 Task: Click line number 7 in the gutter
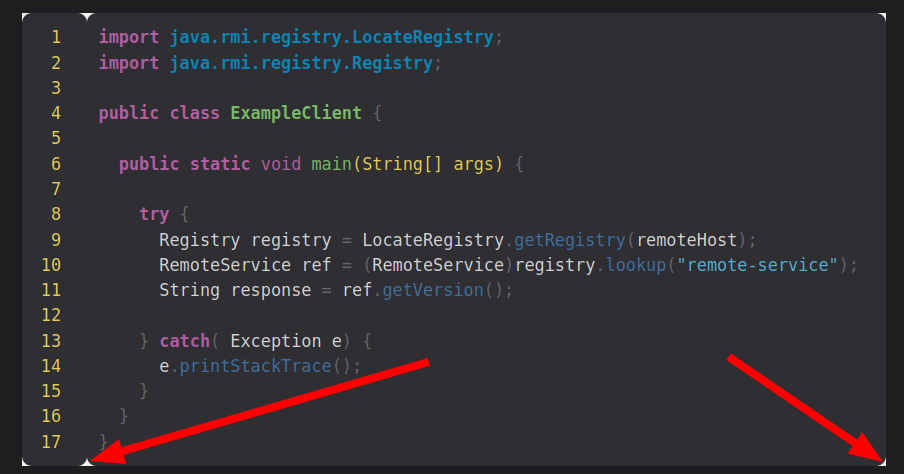click(x=56, y=189)
